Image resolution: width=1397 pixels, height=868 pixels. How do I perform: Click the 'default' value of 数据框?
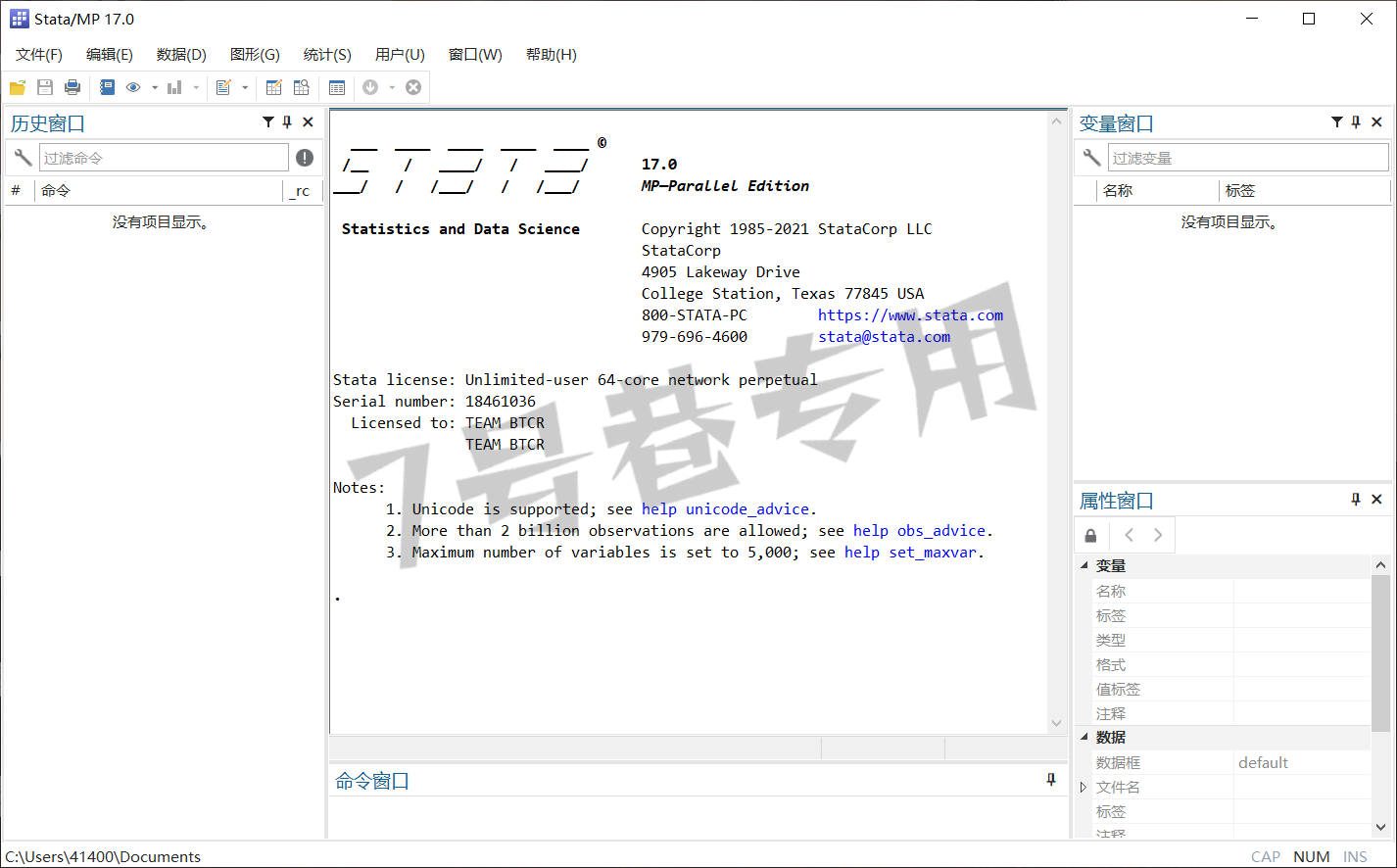1263,762
